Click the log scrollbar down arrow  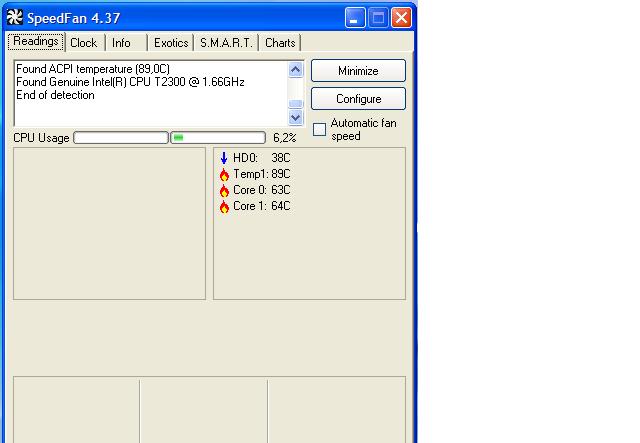(296, 118)
